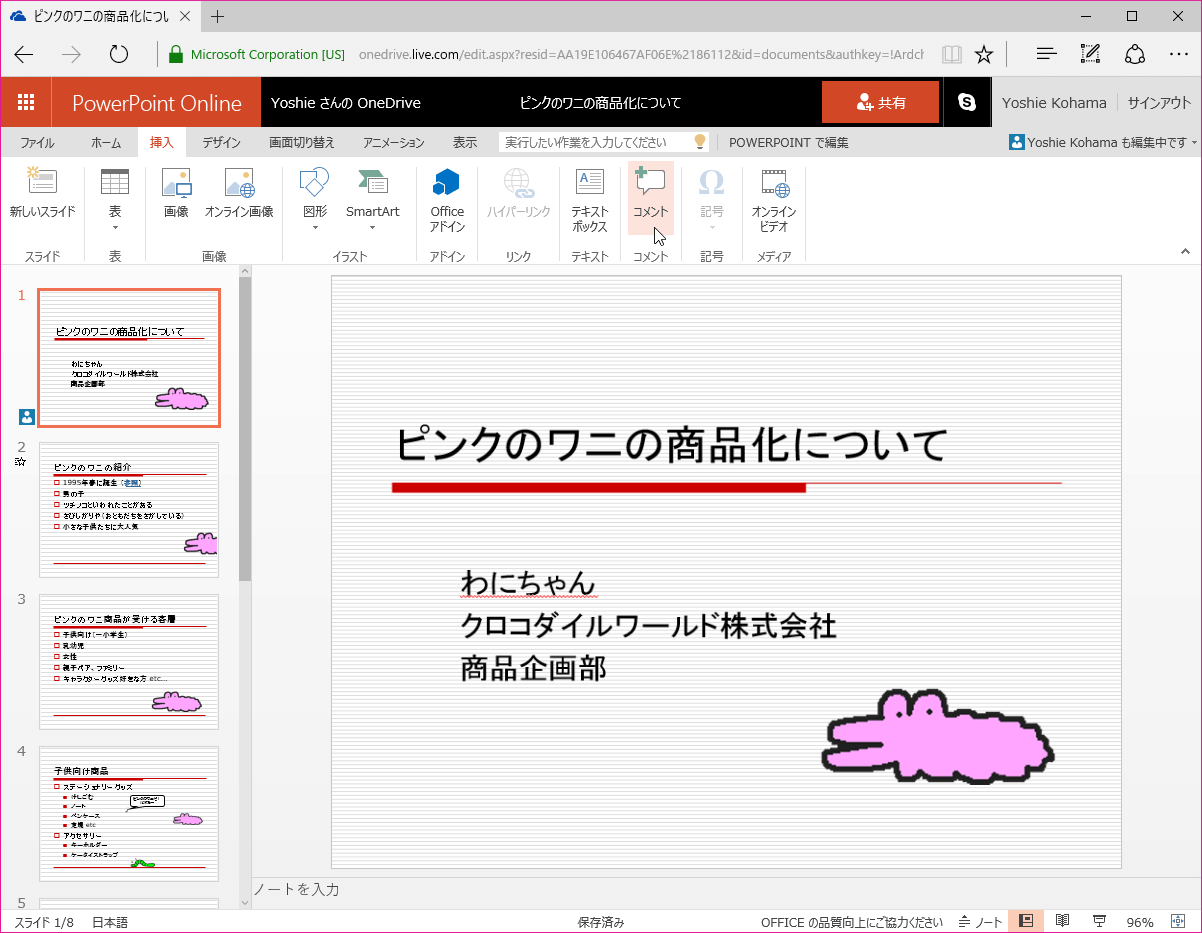Click the Yoshie Kohama account name
This screenshot has height=933, width=1202.
(x=1054, y=103)
